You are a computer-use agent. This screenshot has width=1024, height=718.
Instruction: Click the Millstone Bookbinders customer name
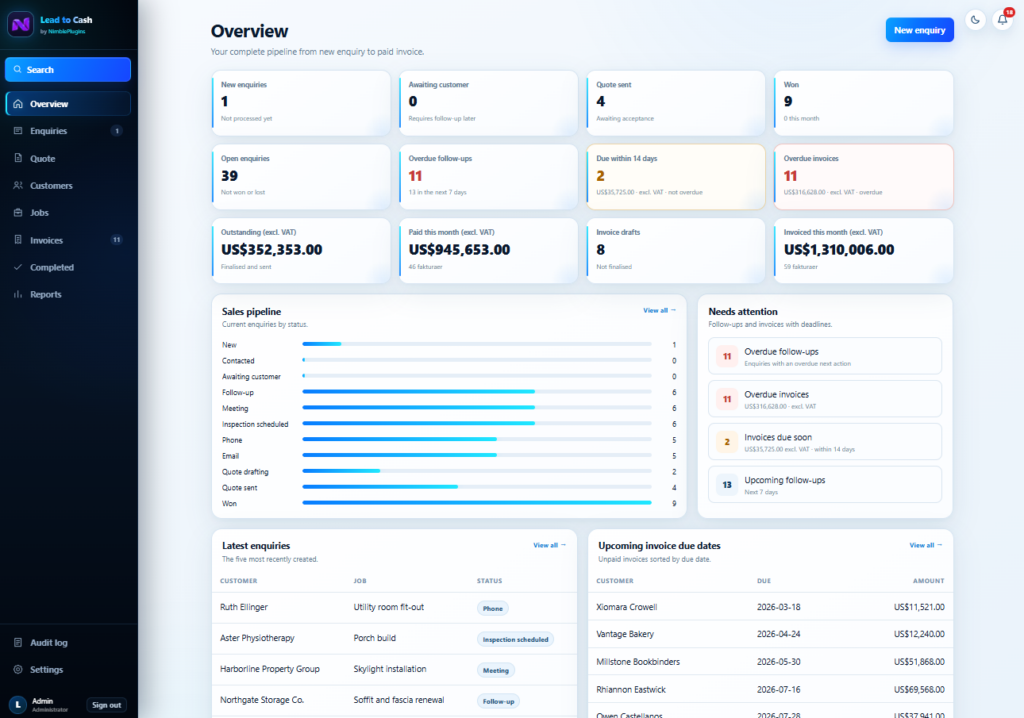(638, 662)
